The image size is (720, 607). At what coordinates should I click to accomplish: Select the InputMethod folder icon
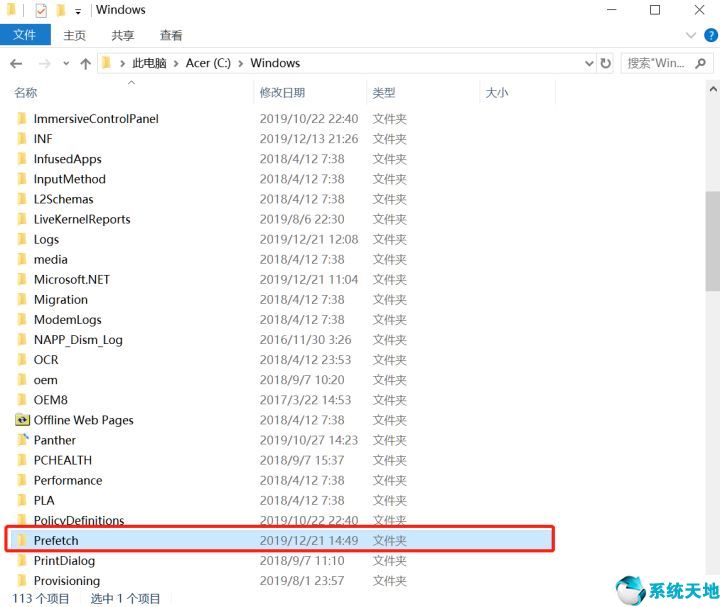pyautogui.click(x=22, y=179)
